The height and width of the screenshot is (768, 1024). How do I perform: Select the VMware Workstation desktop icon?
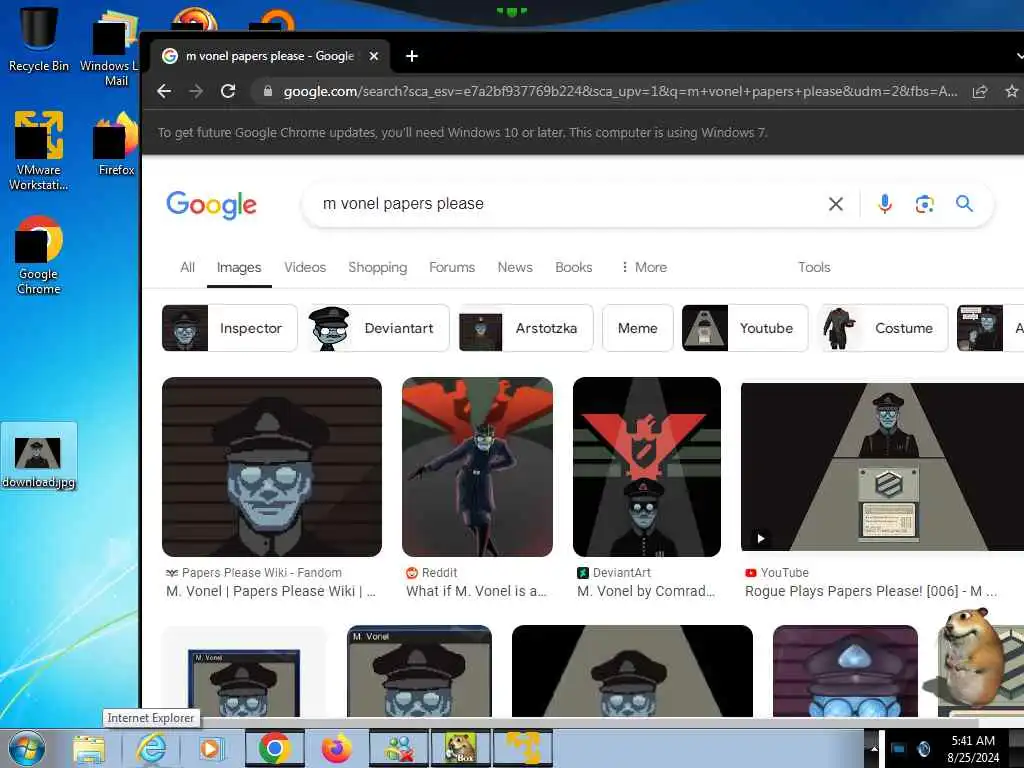(x=39, y=151)
